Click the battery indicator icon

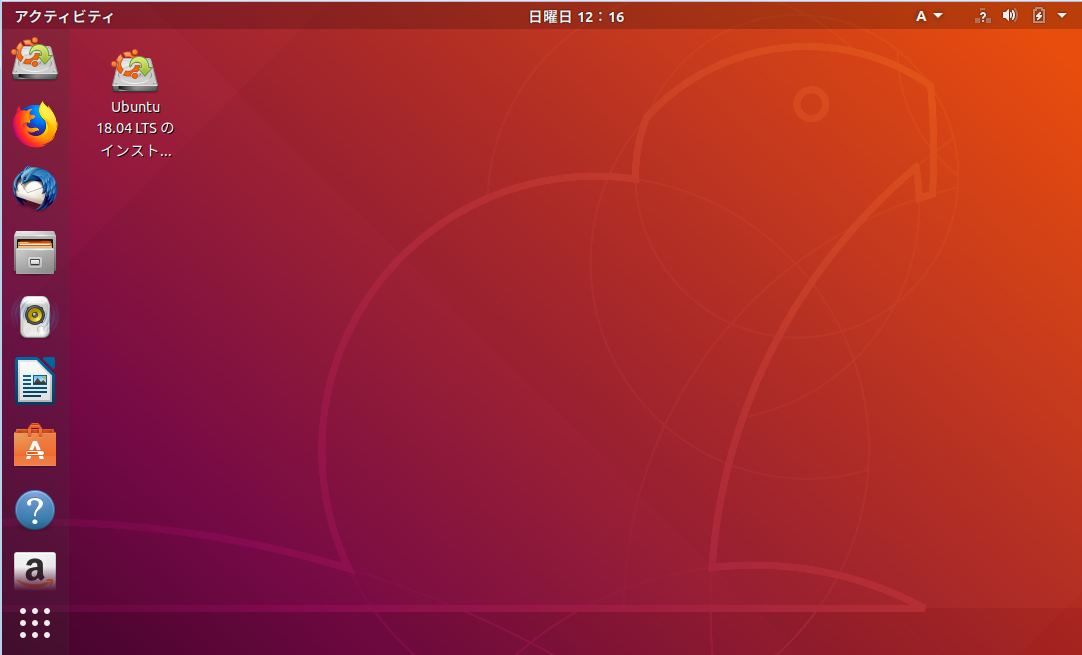pyautogui.click(x=1039, y=16)
